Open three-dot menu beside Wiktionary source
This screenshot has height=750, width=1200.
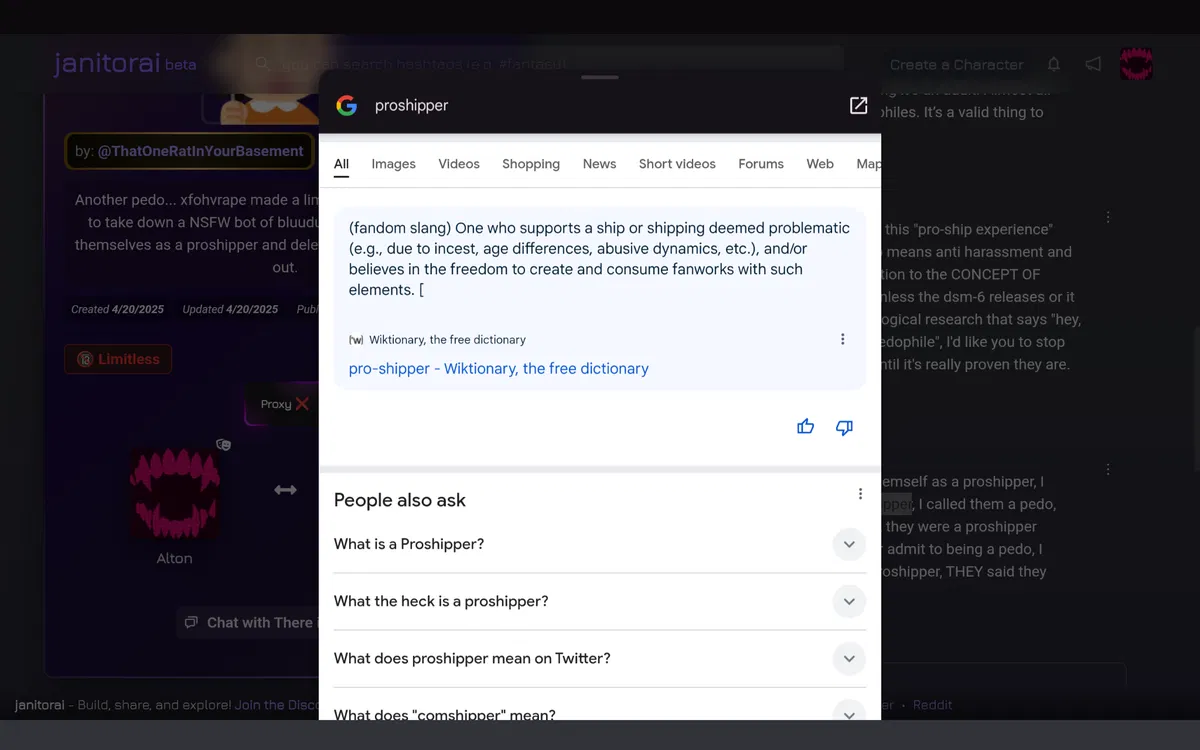pyautogui.click(x=842, y=340)
